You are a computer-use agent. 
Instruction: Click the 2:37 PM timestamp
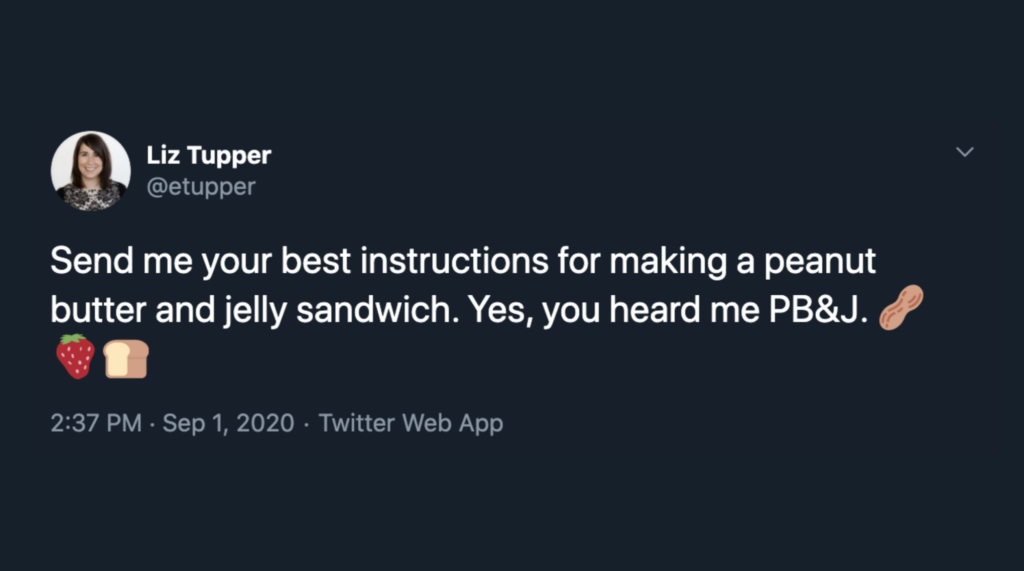96,423
